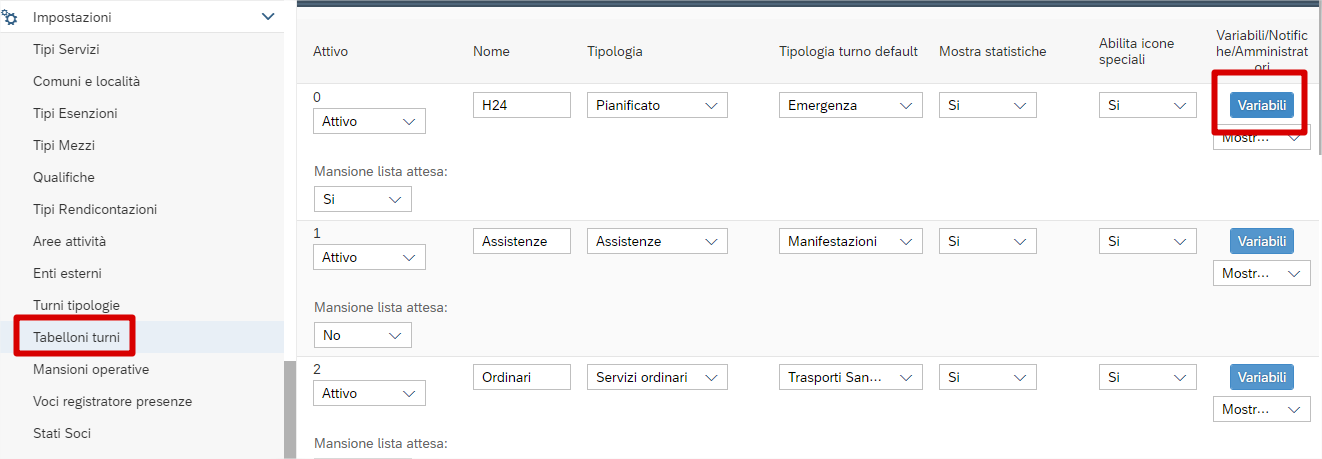The width and height of the screenshot is (1322, 459).
Task: Open Tabelloni turni settings page
Action: (76, 337)
